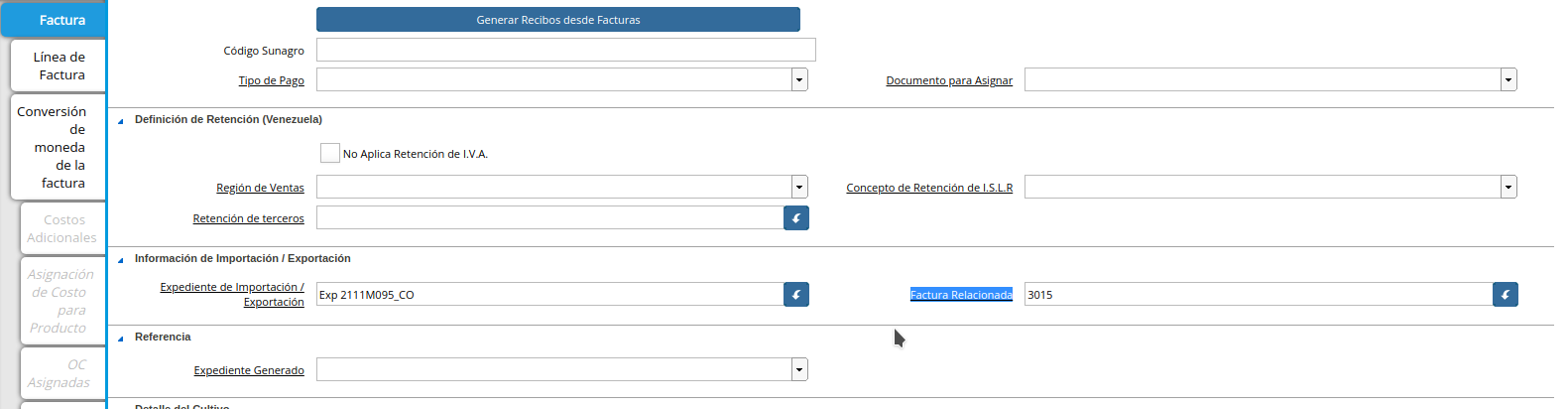Expand Concepto de Retención de I.S.L.R dropdown
Screen dimensions: 1568x409
[1508, 188]
